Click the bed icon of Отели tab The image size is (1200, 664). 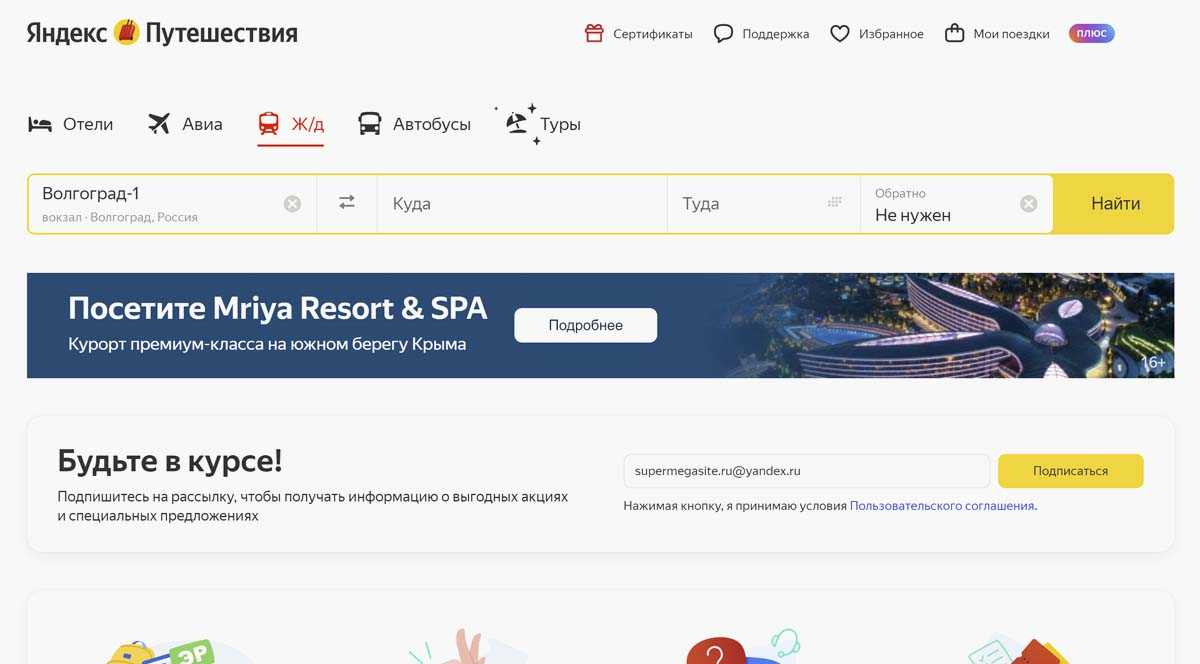[x=40, y=124]
